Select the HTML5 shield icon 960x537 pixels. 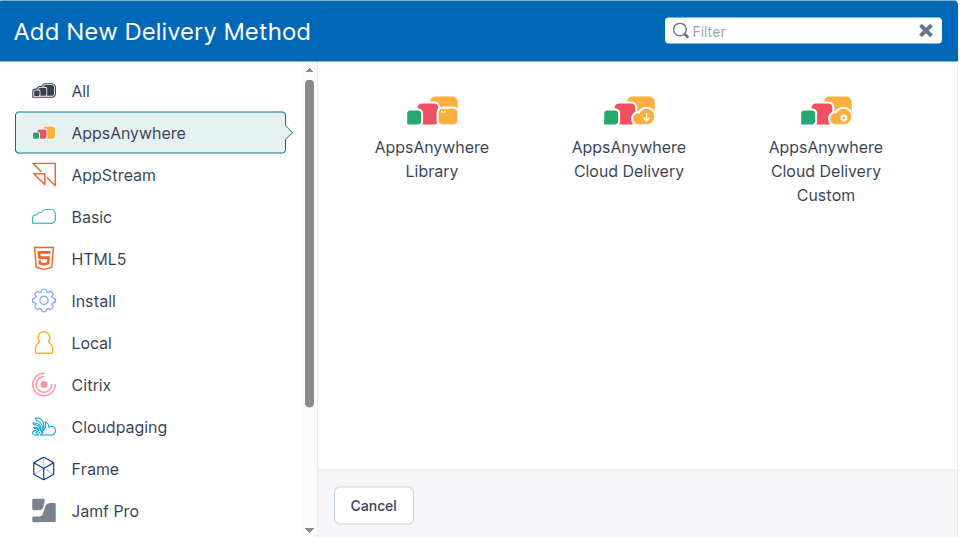click(x=43, y=259)
